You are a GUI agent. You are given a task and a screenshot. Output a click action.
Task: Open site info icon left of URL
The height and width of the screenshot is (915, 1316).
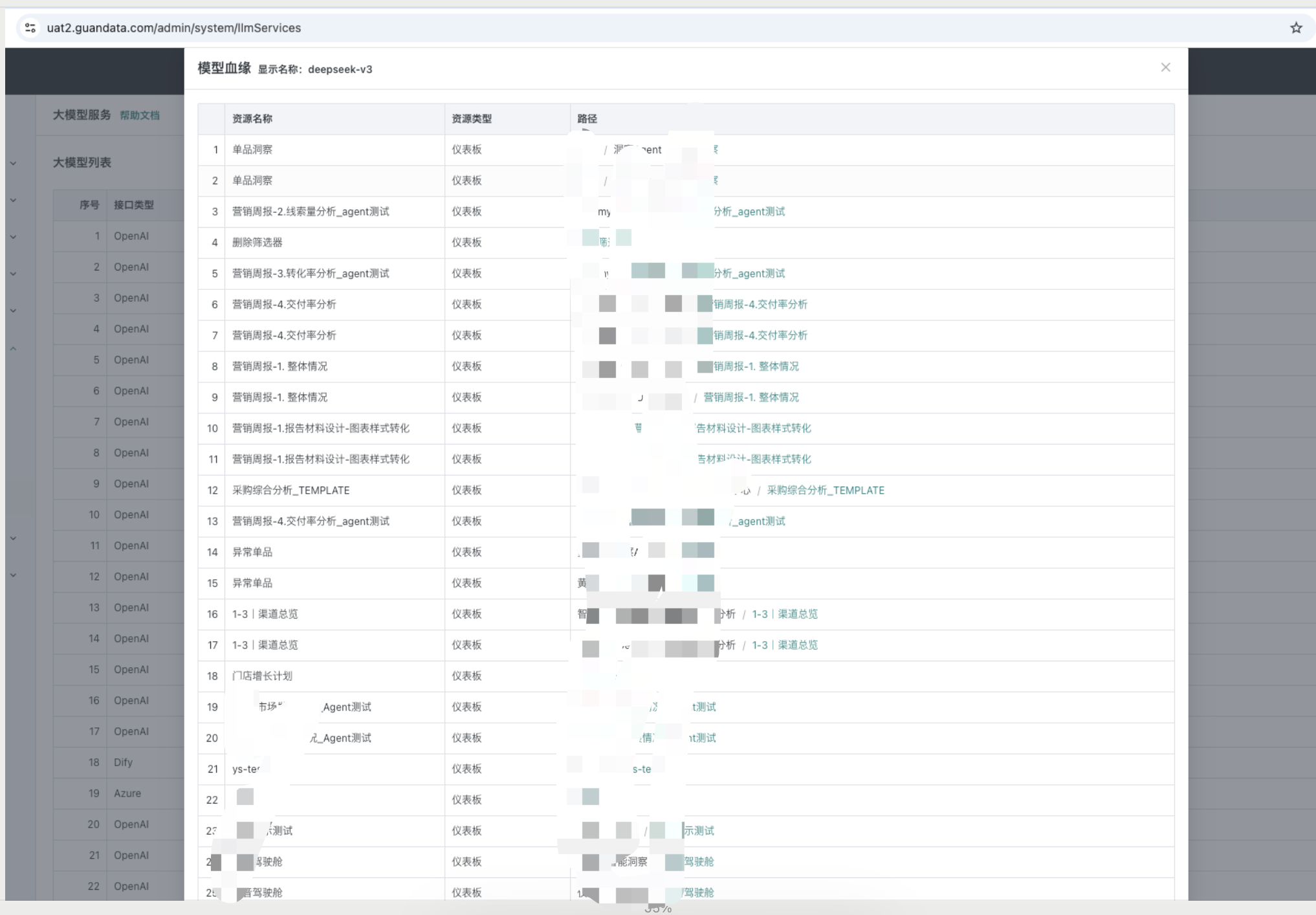click(30, 28)
